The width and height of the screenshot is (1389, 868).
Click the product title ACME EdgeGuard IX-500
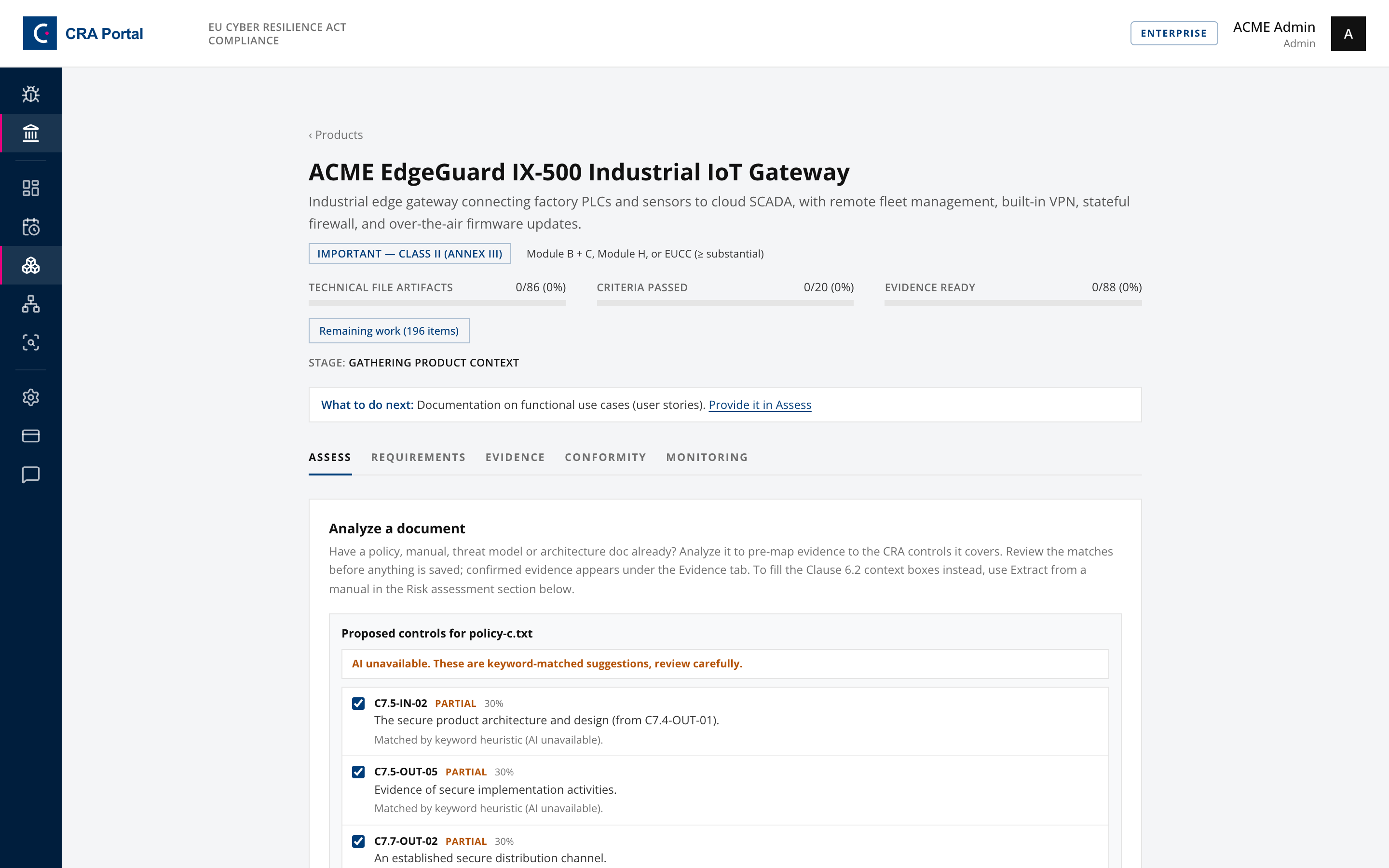tap(579, 172)
